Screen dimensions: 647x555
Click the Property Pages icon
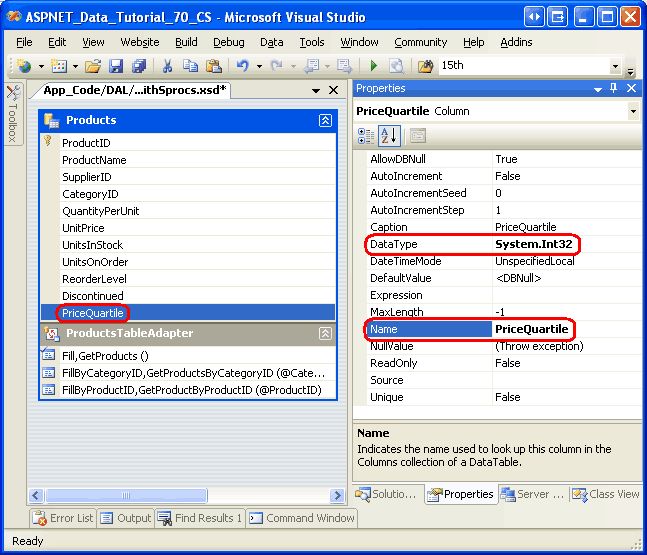[x=418, y=136]
